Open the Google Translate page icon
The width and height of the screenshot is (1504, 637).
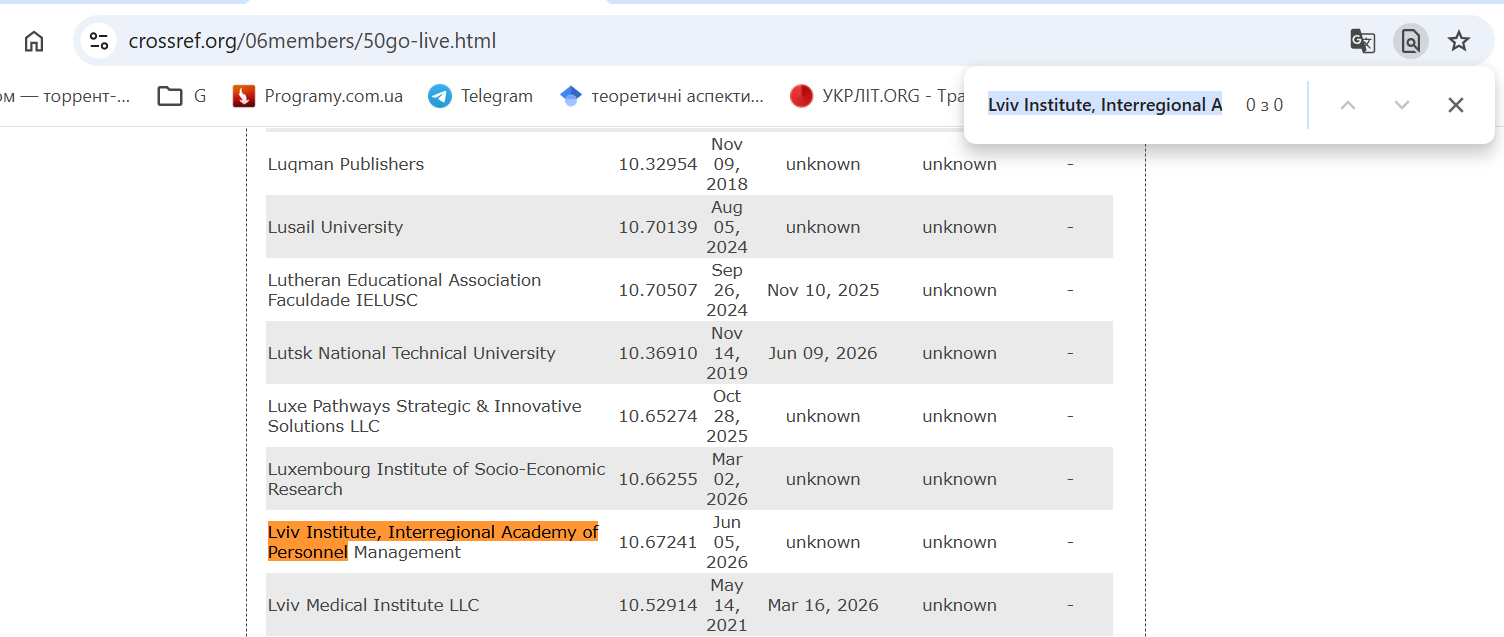tap(1362, 41)
